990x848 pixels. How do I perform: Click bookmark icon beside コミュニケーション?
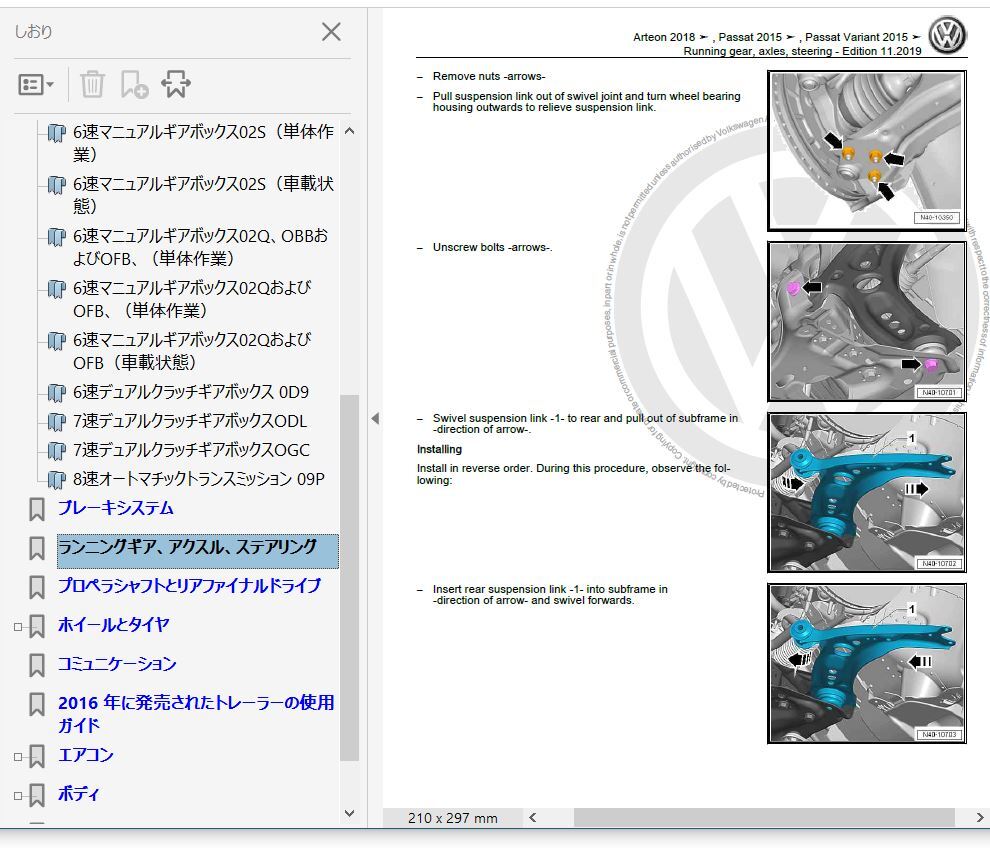coord(37,666)
